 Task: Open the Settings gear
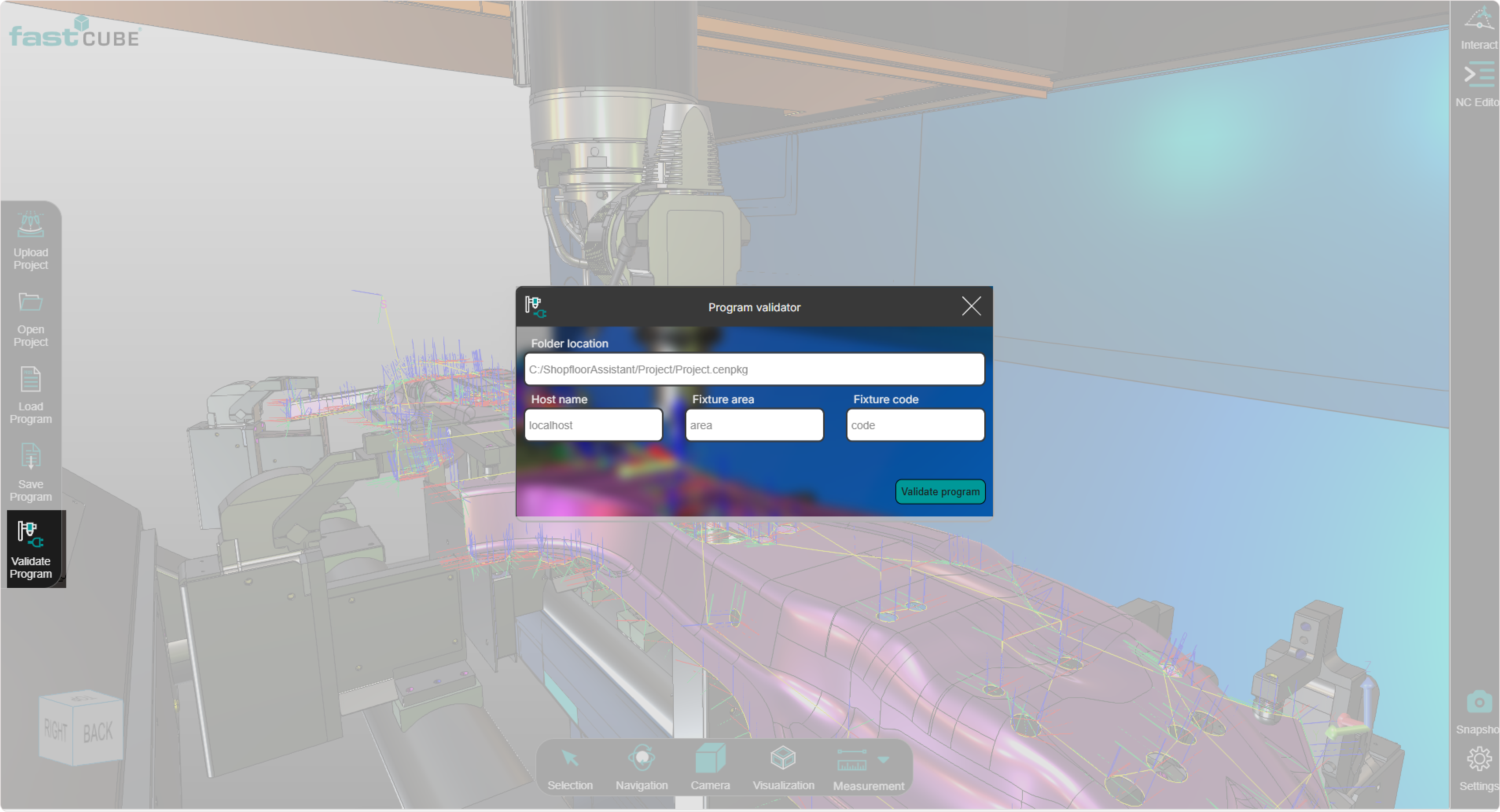pyautogui.click(x=1479, y=760)
